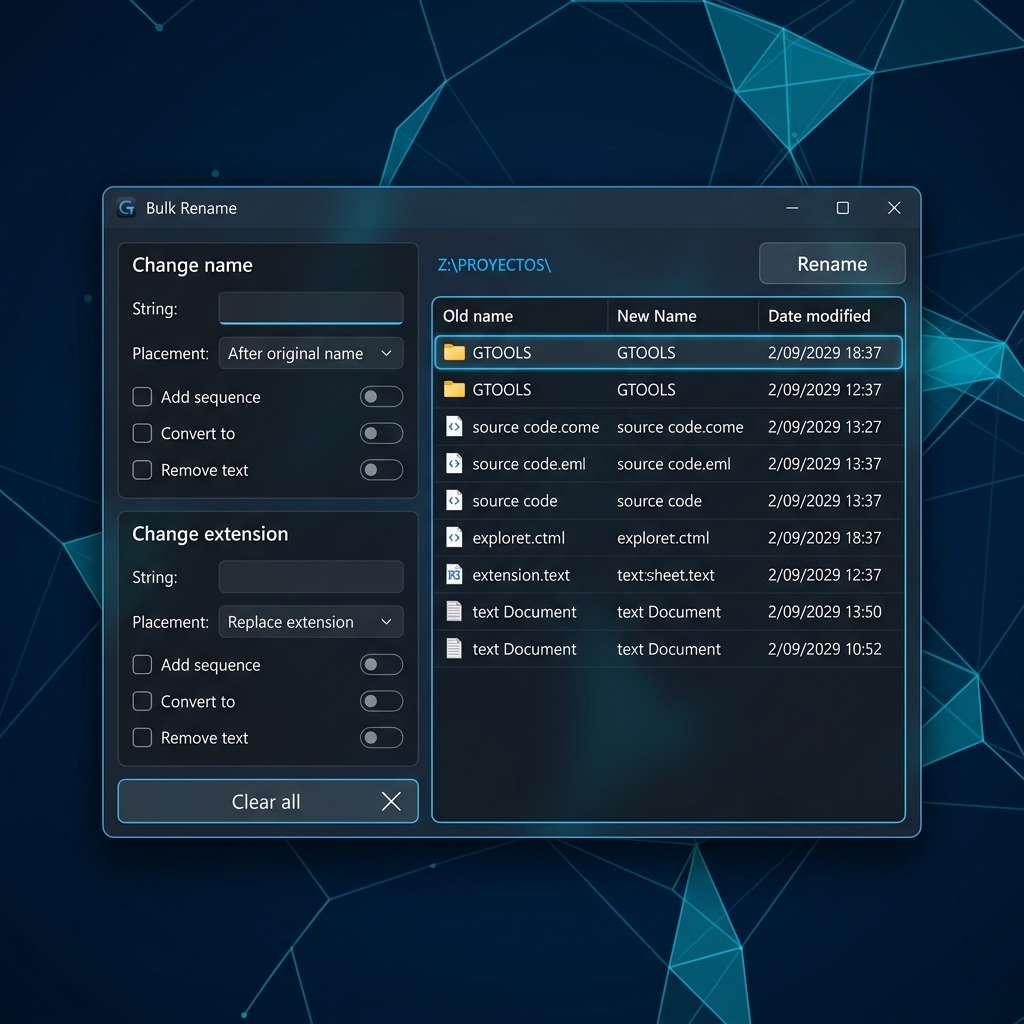Check Convert to under Change name
Viewport: 1024px width, 1024px height.
[142, 433]
